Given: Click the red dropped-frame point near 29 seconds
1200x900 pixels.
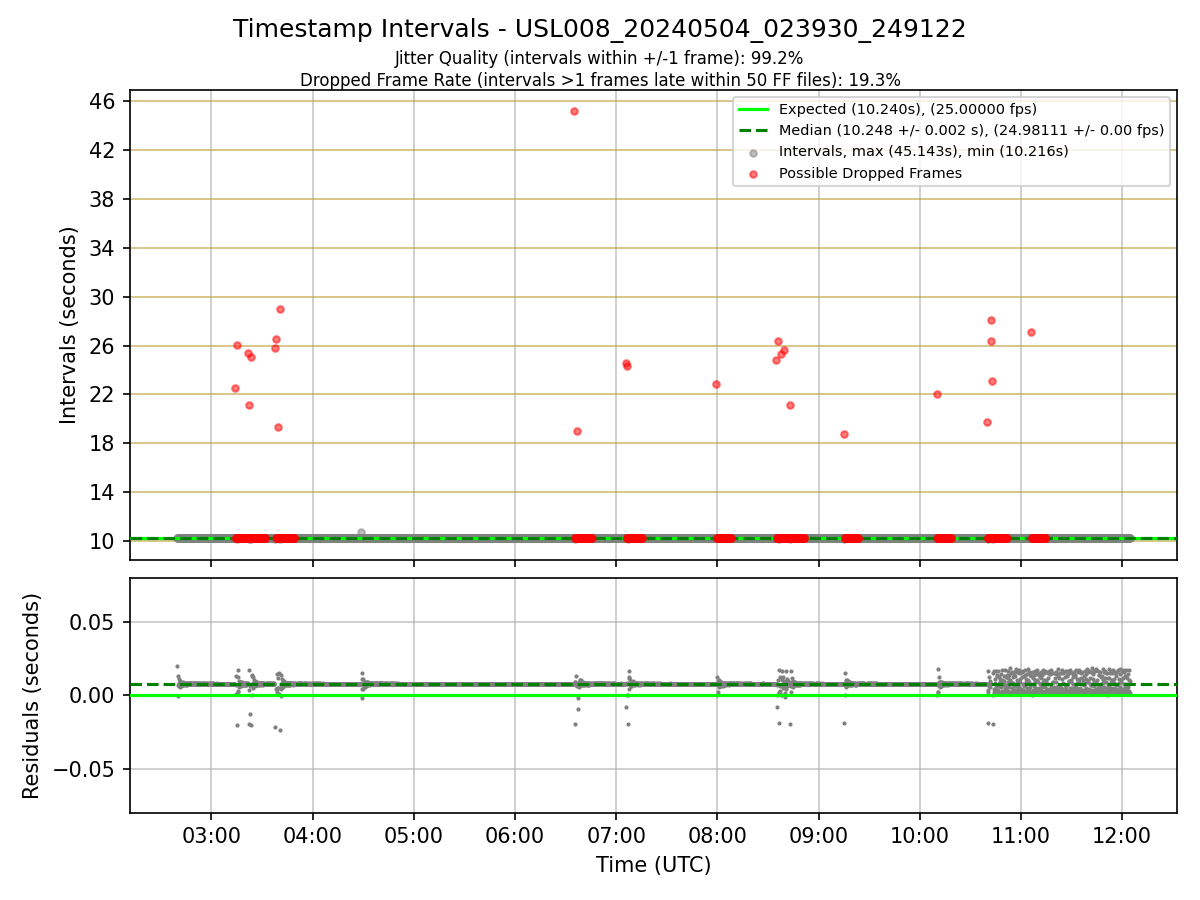Looking at the screenshot, I should click(280, 309).
